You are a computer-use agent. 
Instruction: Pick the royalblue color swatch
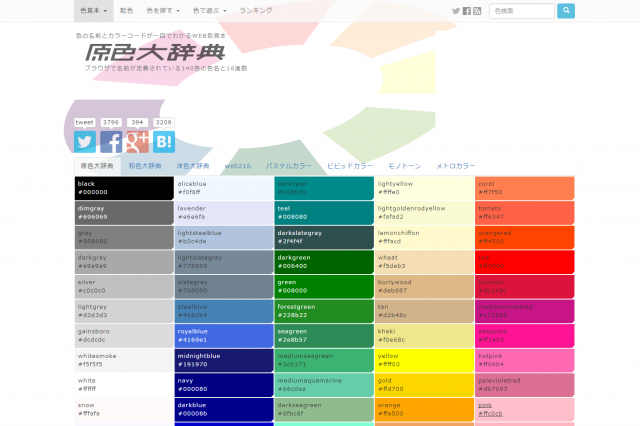coord(223,335)
